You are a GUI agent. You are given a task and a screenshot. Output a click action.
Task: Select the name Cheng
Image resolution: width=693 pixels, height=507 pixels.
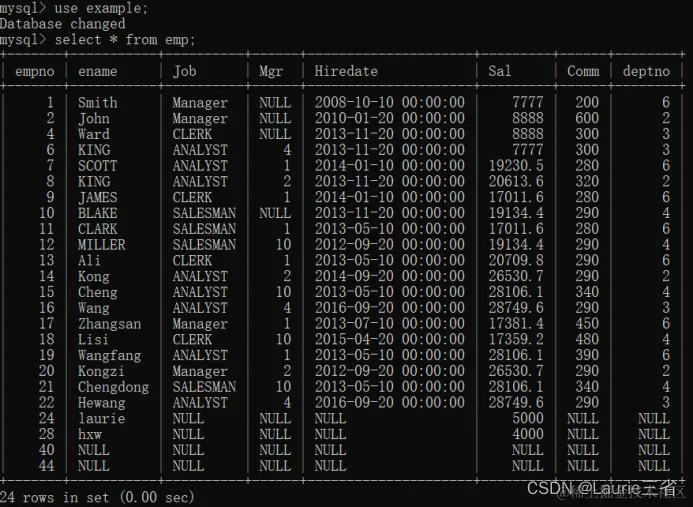coord(98,292)
